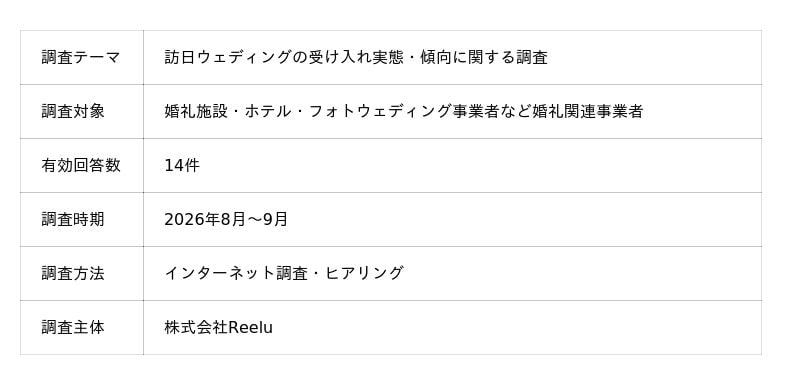Screen dimensions: 800x385
Task: Click the 調査方法 label cell
Action: 82,274
